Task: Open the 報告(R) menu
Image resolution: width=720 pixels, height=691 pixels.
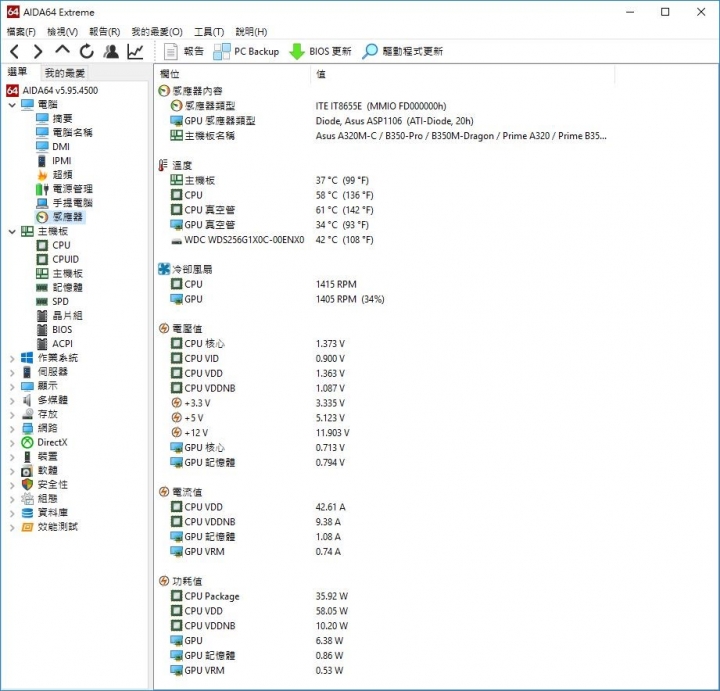Action: (x=105, y=32)
